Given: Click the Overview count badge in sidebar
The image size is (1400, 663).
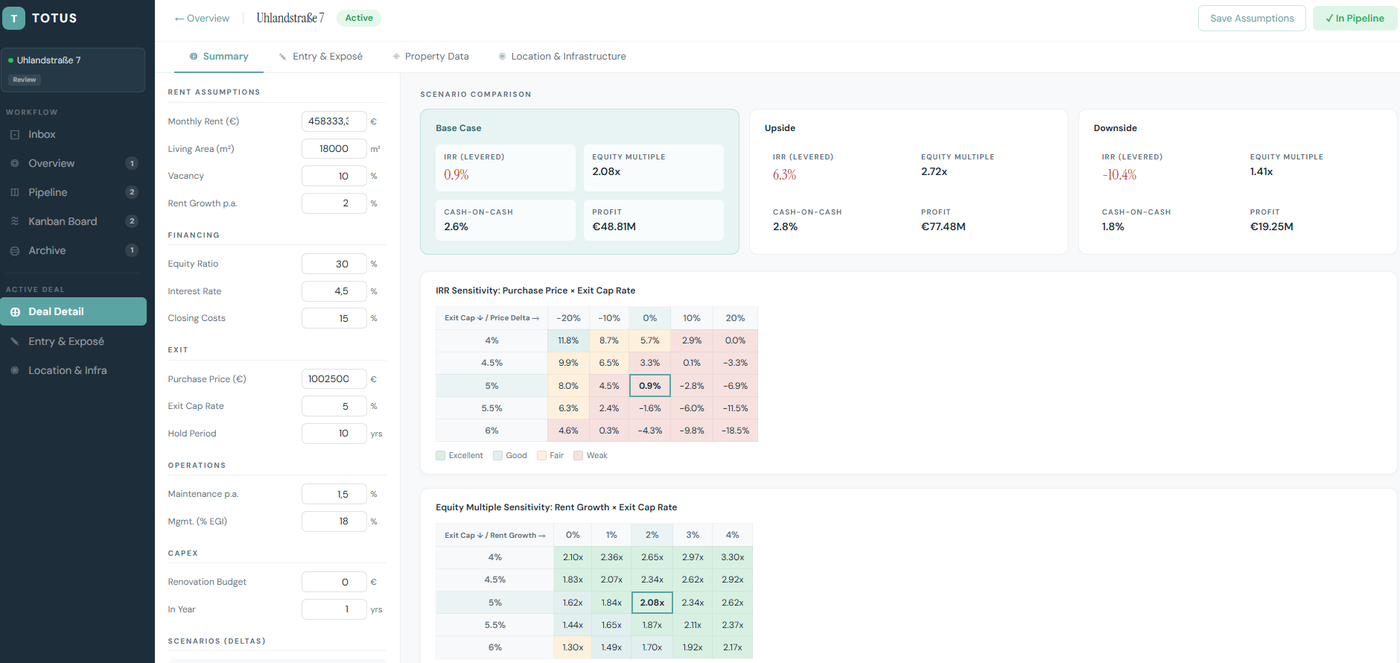Looking at the screenshot, I should (x=132, y=163).
